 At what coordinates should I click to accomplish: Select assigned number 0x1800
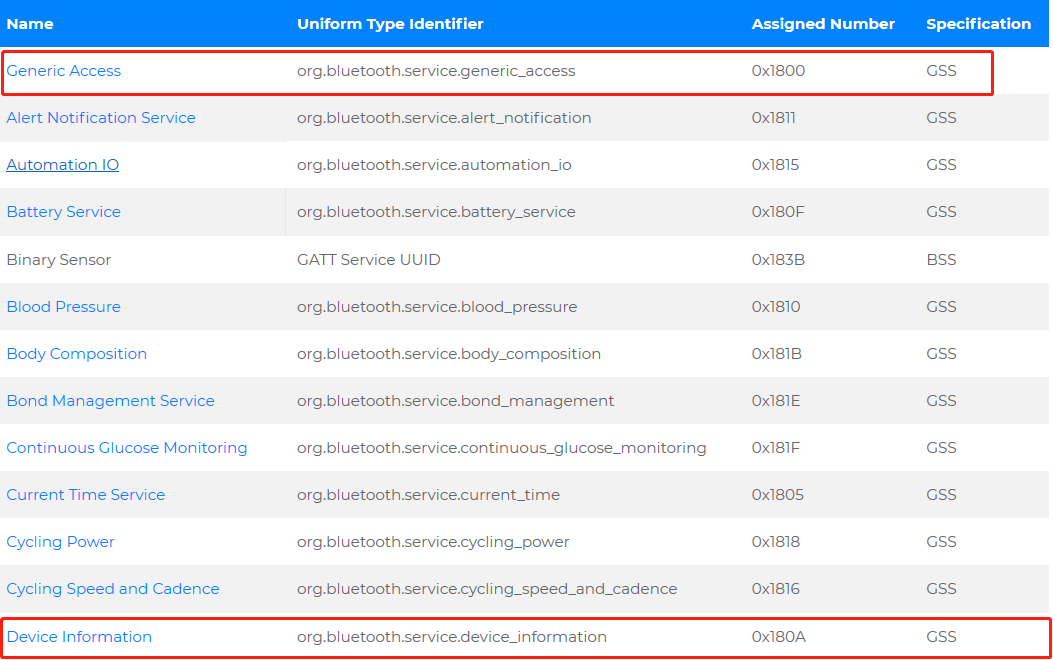(778, 70)
